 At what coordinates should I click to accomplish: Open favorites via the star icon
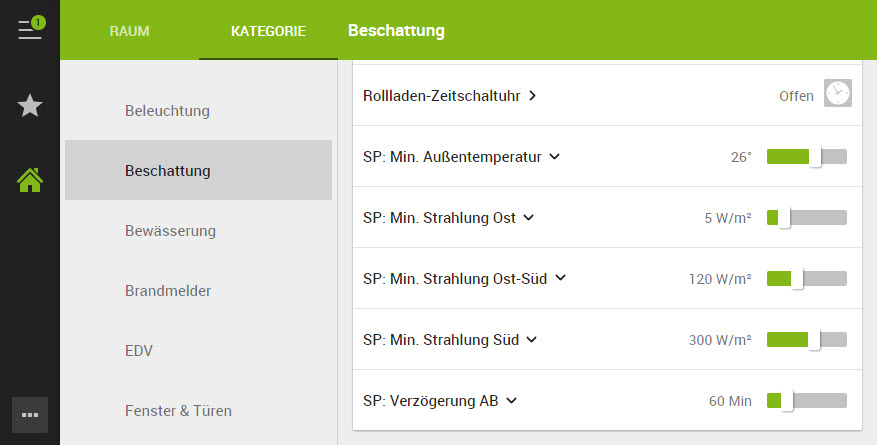click(30, 105)
